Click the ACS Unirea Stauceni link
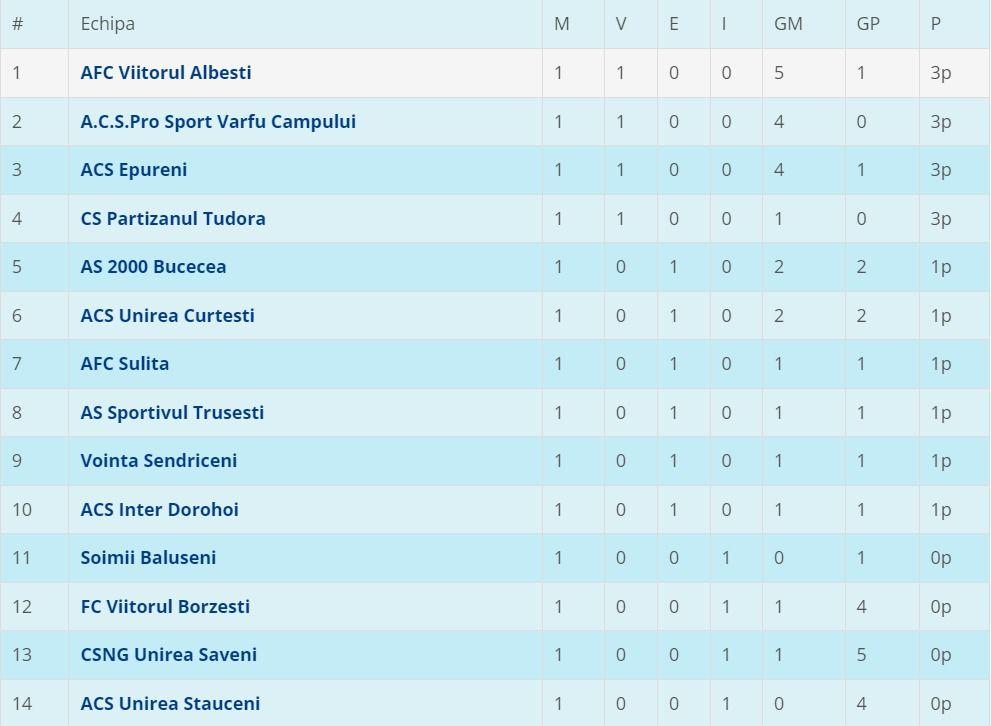The image size is (991, 726). tap(170, 704)
